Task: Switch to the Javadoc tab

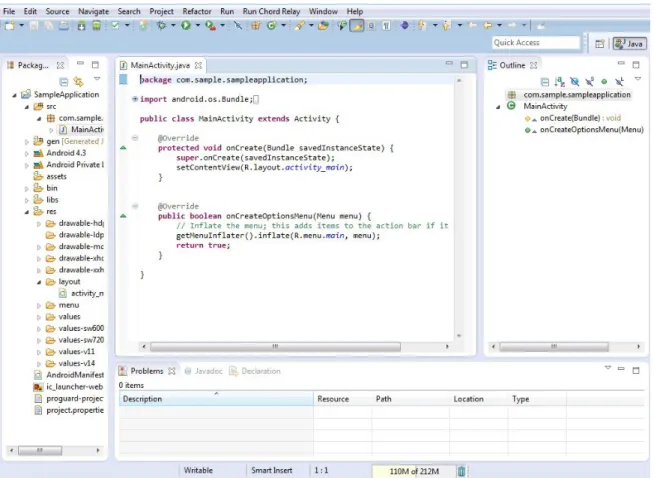Action: [204, 371]
